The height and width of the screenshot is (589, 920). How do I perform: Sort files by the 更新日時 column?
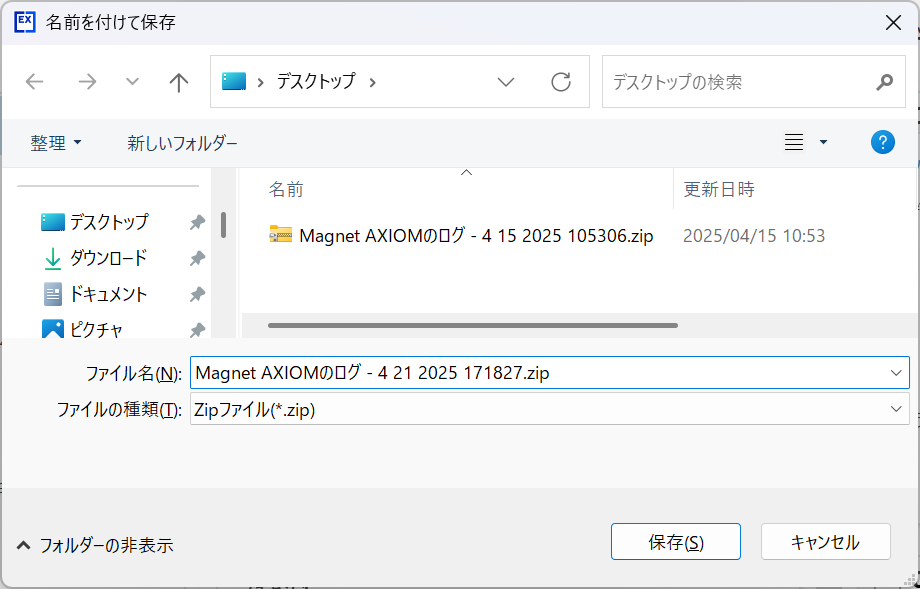click(719, 189)
